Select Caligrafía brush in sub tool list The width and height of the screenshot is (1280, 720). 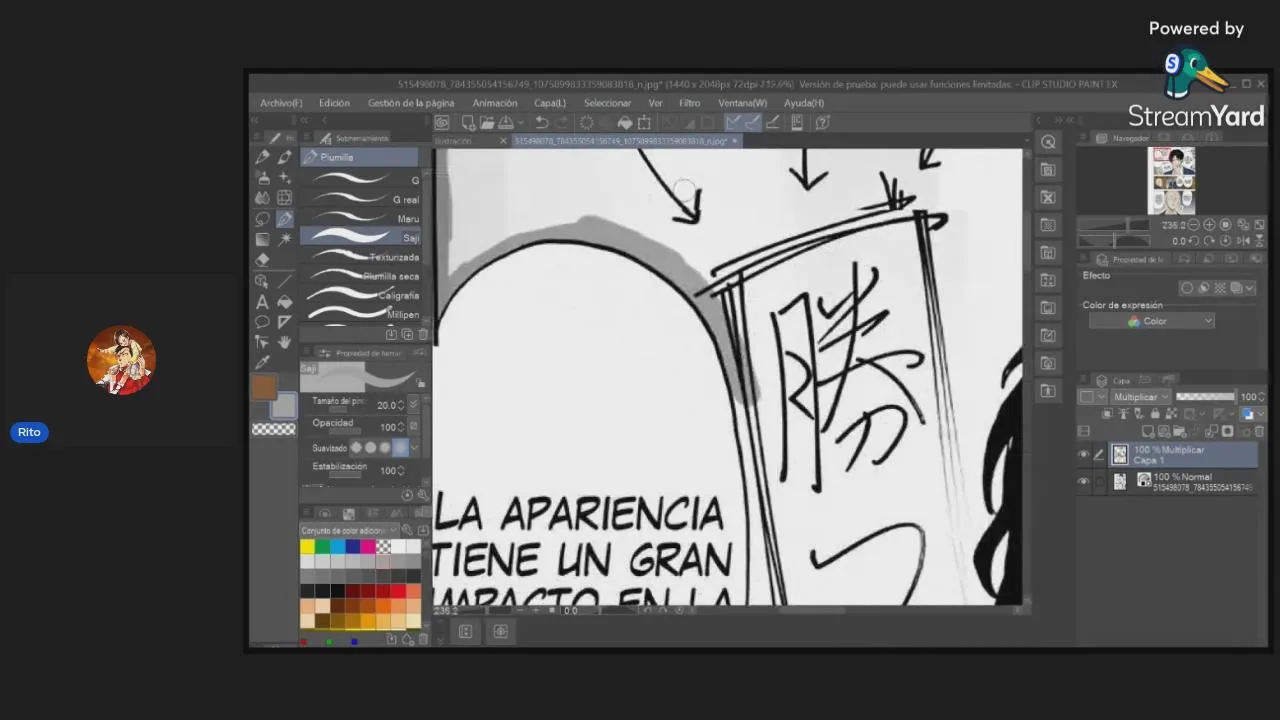[360, 295]
